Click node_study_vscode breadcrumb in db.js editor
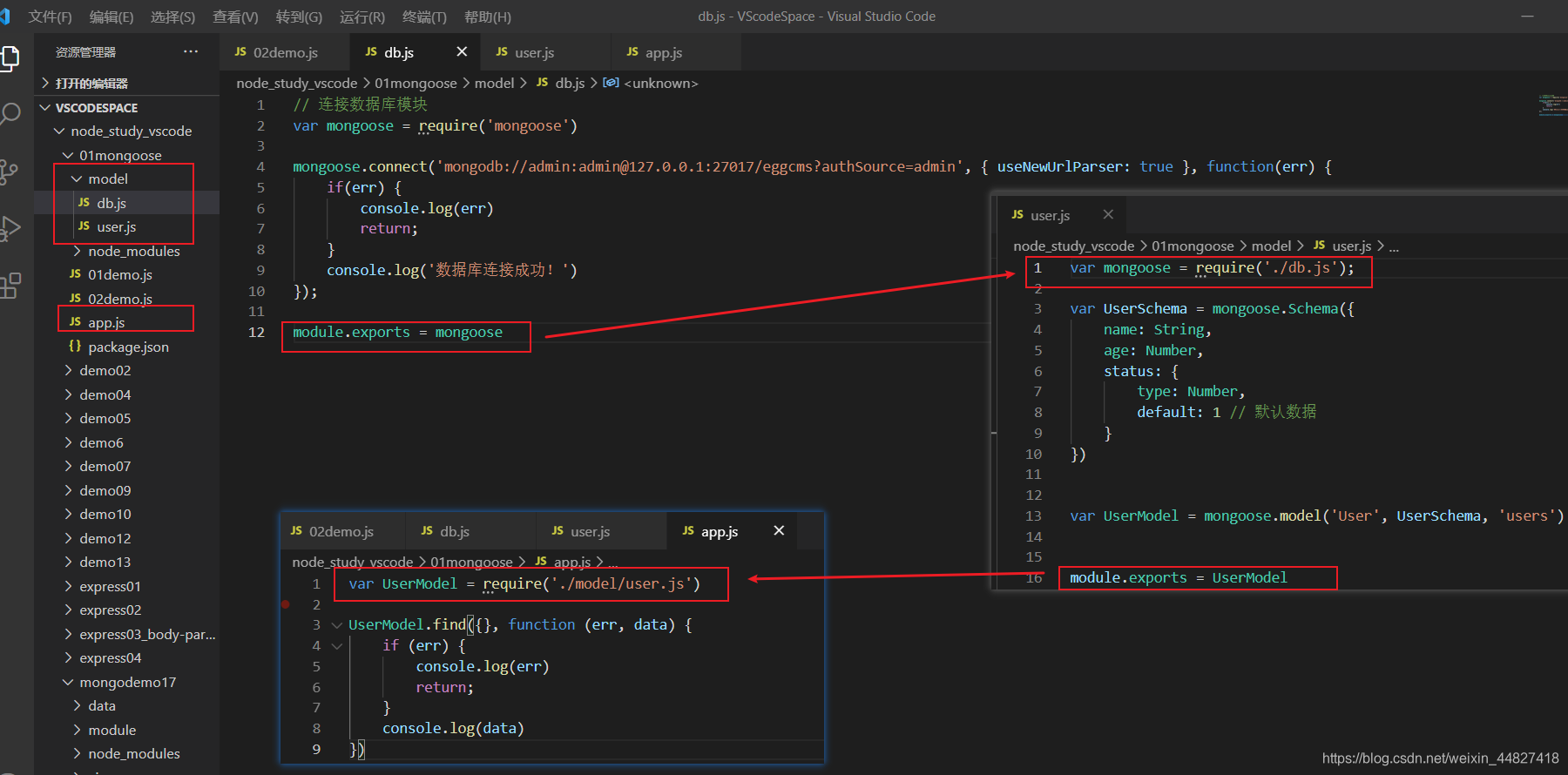Screen dimensions: 1568x775 [297, 83]
